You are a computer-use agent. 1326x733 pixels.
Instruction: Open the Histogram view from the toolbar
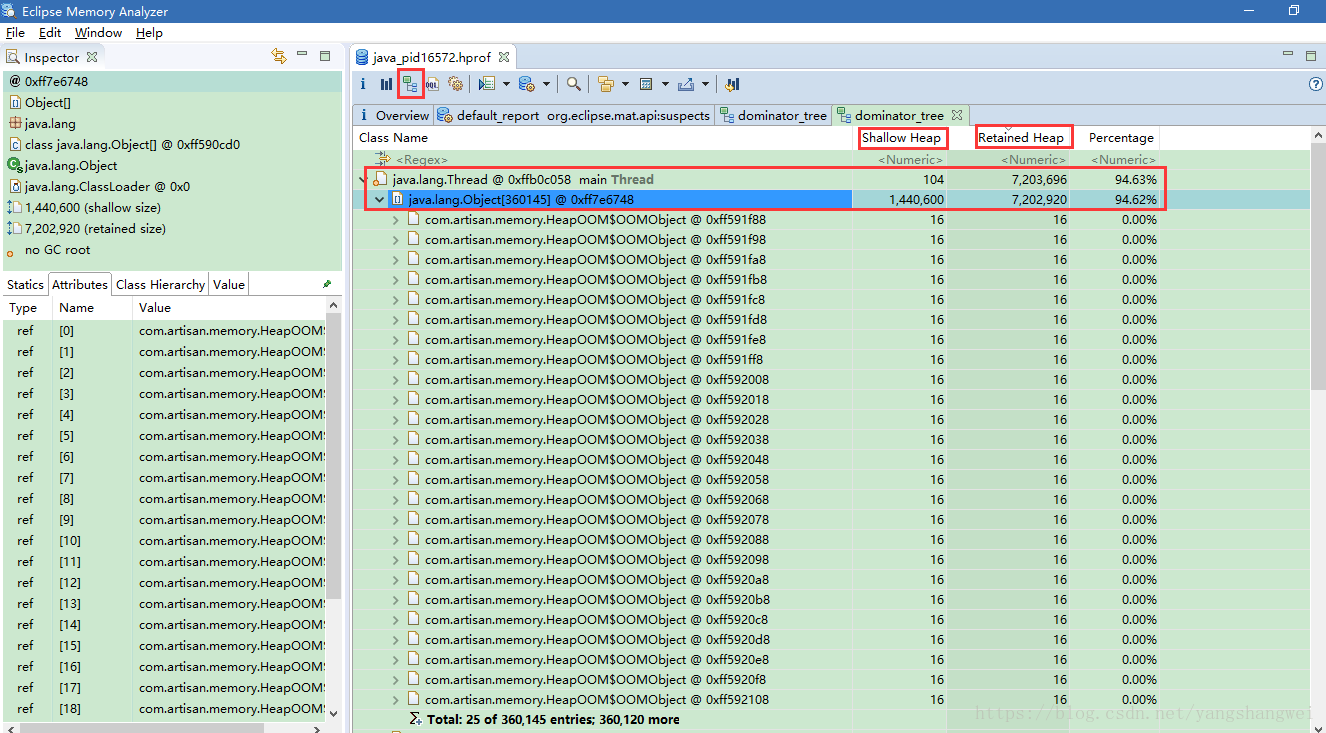[386, 85]
